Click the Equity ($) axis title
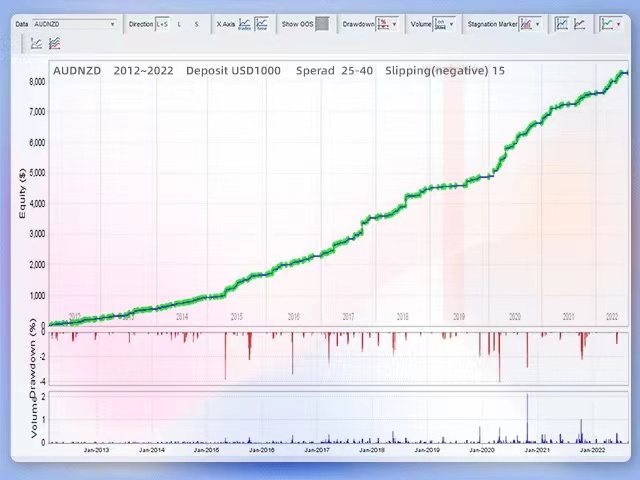This screenshot has height=480, width=640. coord(22,193)
